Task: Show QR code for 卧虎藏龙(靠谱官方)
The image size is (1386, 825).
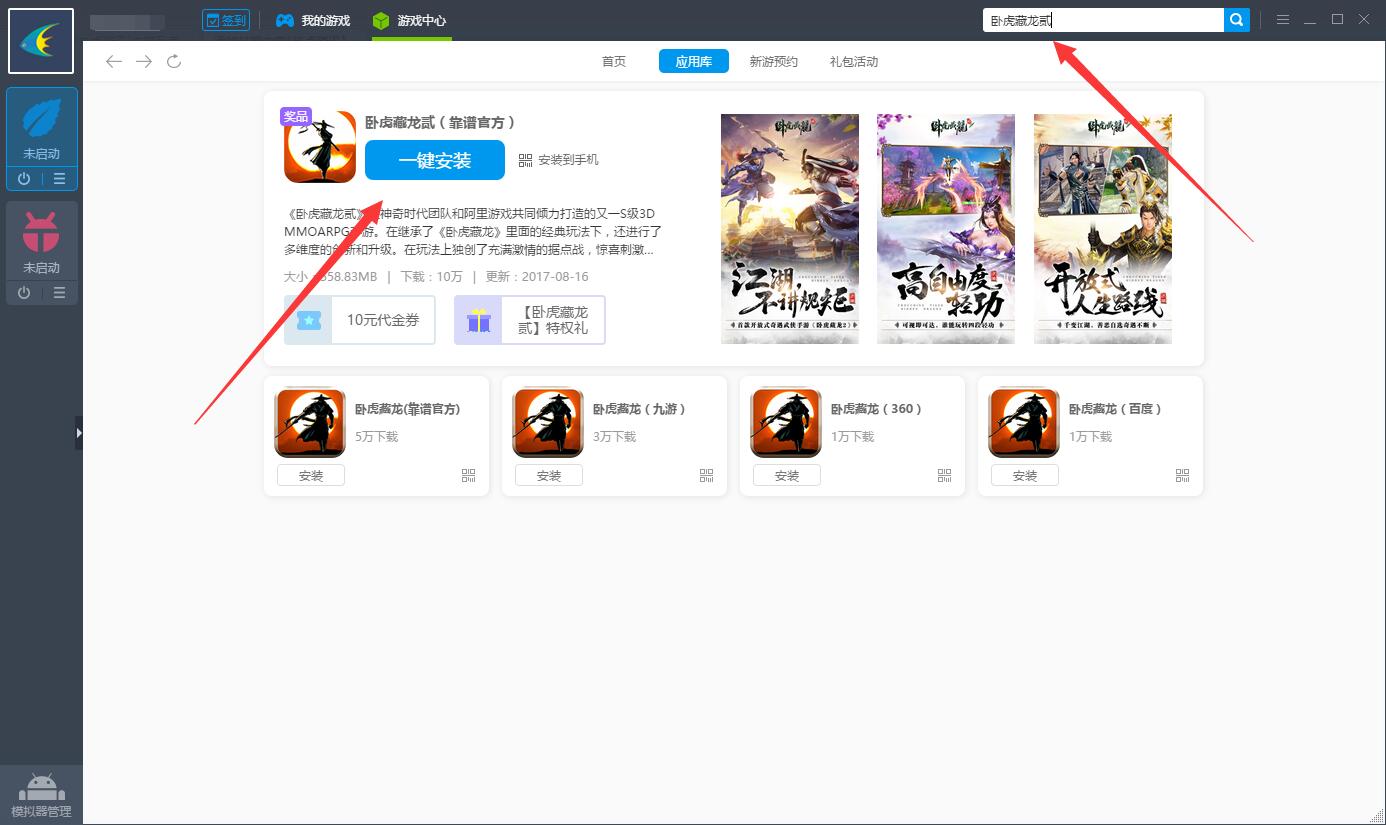Action: 469,476
